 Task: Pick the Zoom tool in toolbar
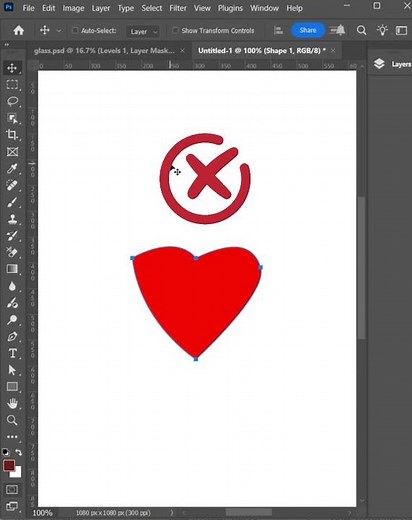[x=12, y=420]
